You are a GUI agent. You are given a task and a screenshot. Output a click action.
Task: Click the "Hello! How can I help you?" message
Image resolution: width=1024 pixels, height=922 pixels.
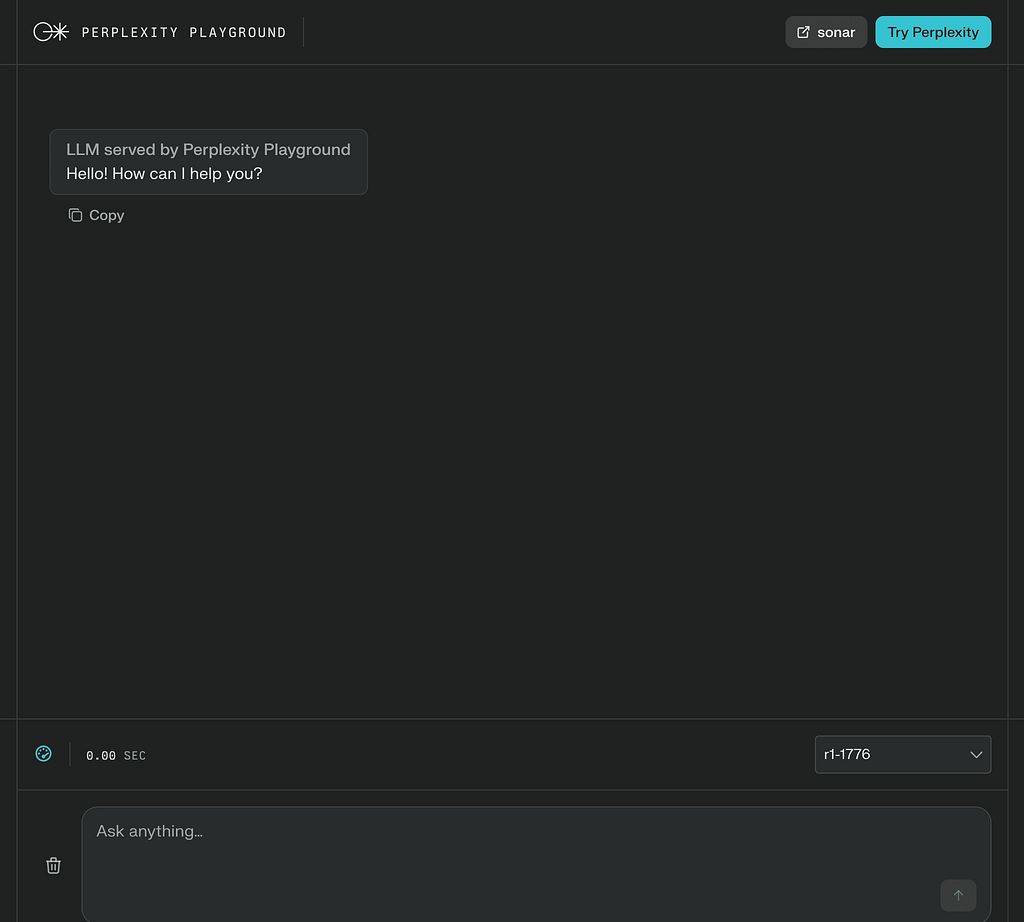click(x=164, y=174)
